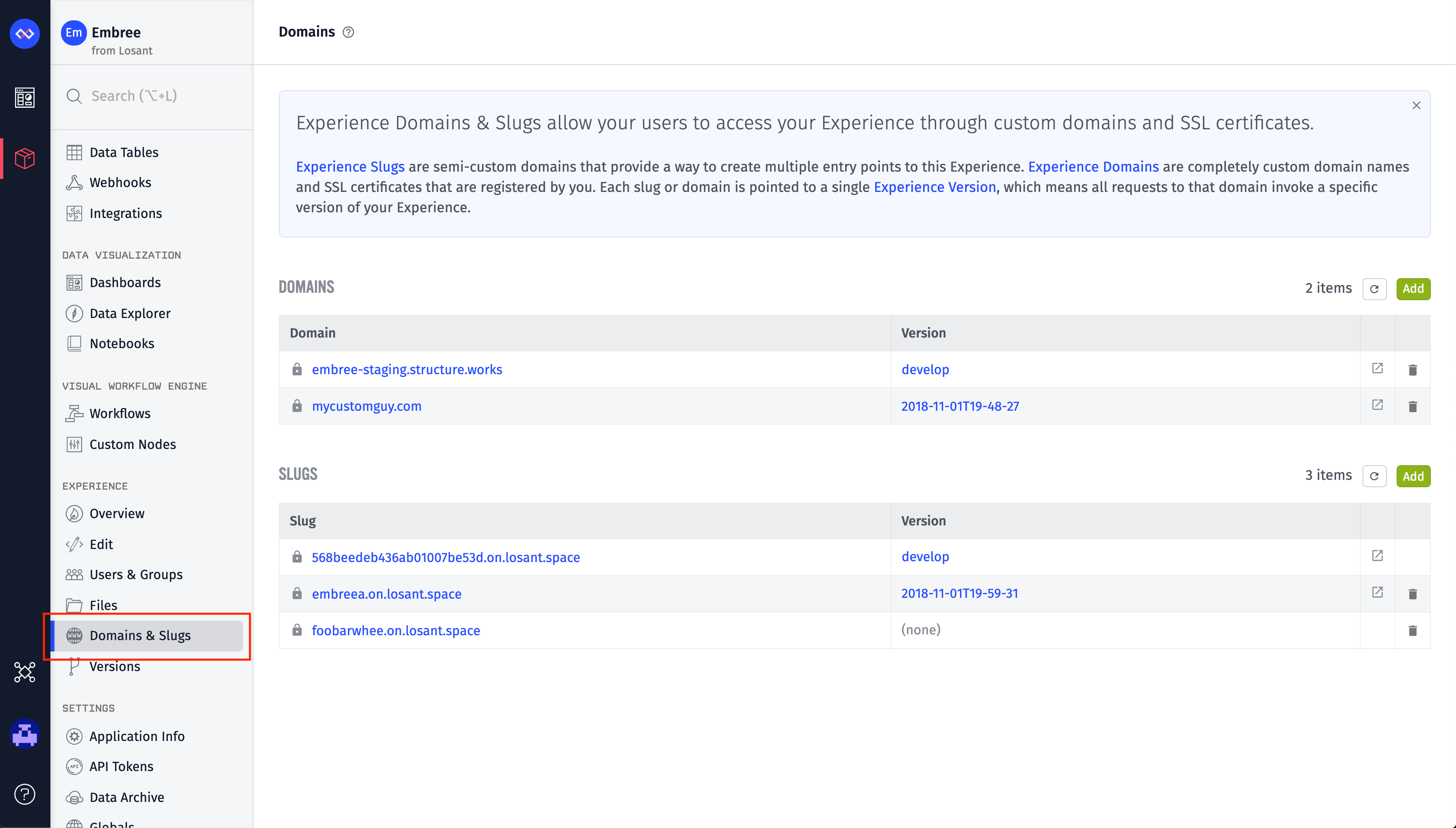Open develop version for embree-staging domain

[925, 370]
